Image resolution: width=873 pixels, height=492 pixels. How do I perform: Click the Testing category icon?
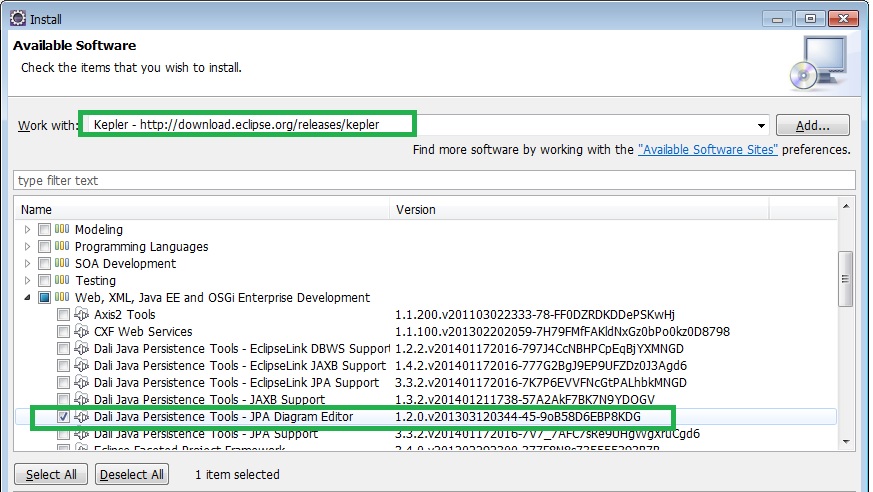[62, 281]
